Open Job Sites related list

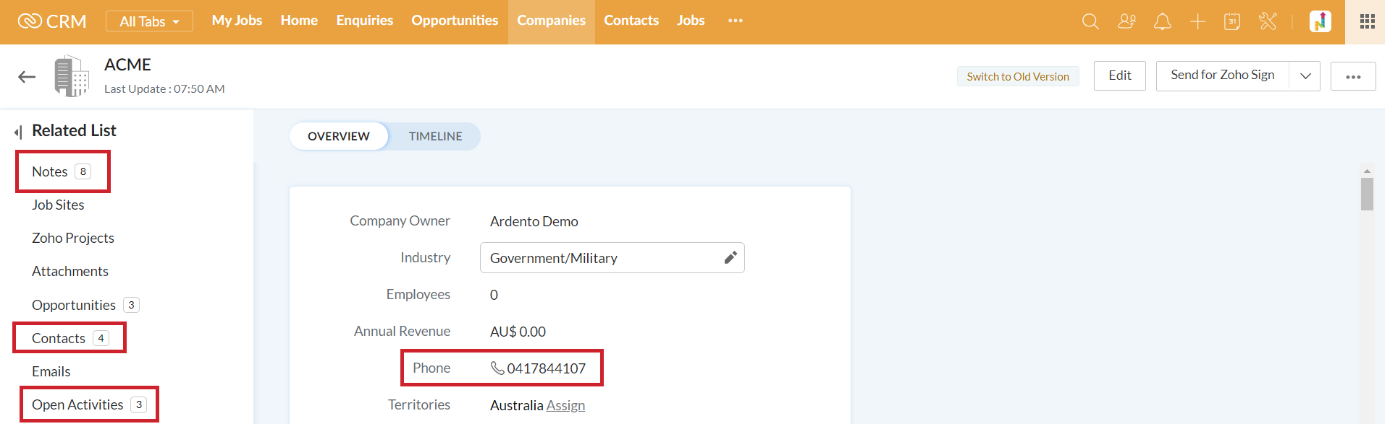58,205
